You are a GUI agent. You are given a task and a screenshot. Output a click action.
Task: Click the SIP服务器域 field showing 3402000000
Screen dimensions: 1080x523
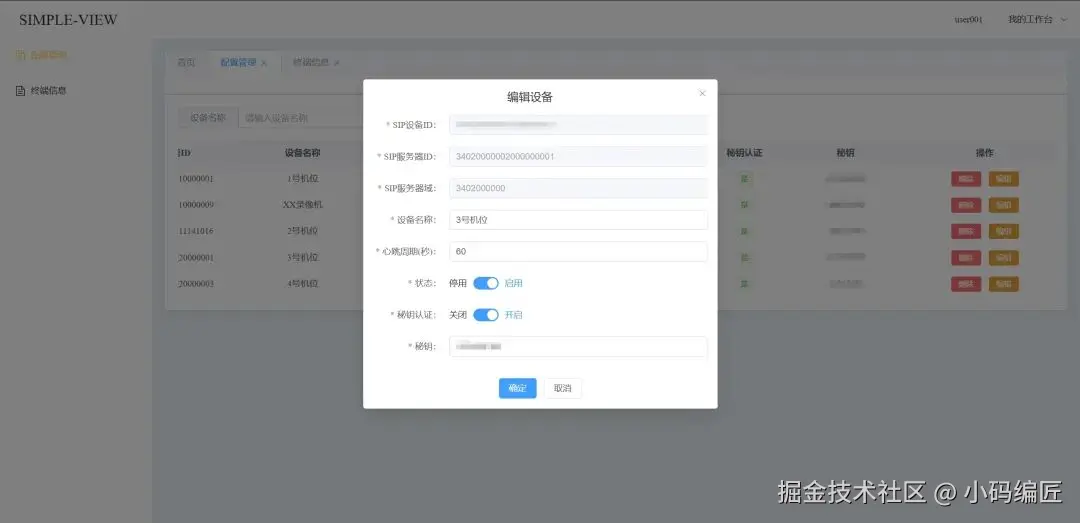578,188
